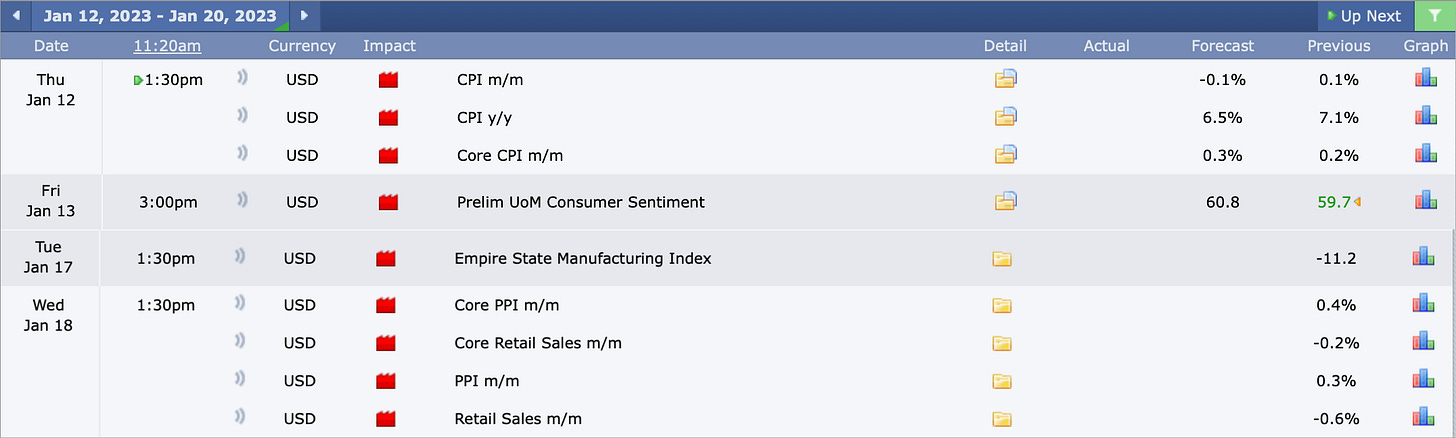Open the date range Jan 12 - Jan 20 picker
This screenshot has height=438, width=1456.
point(159,15)
